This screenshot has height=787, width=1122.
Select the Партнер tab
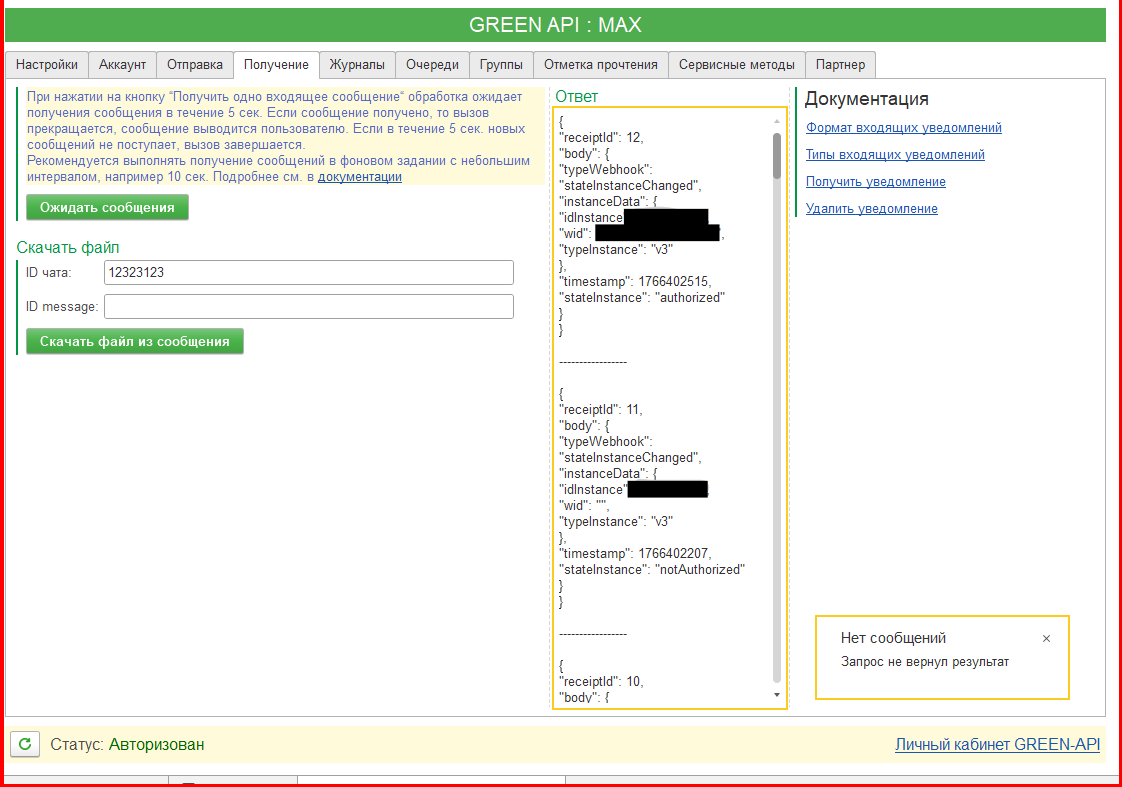(840, 65)
